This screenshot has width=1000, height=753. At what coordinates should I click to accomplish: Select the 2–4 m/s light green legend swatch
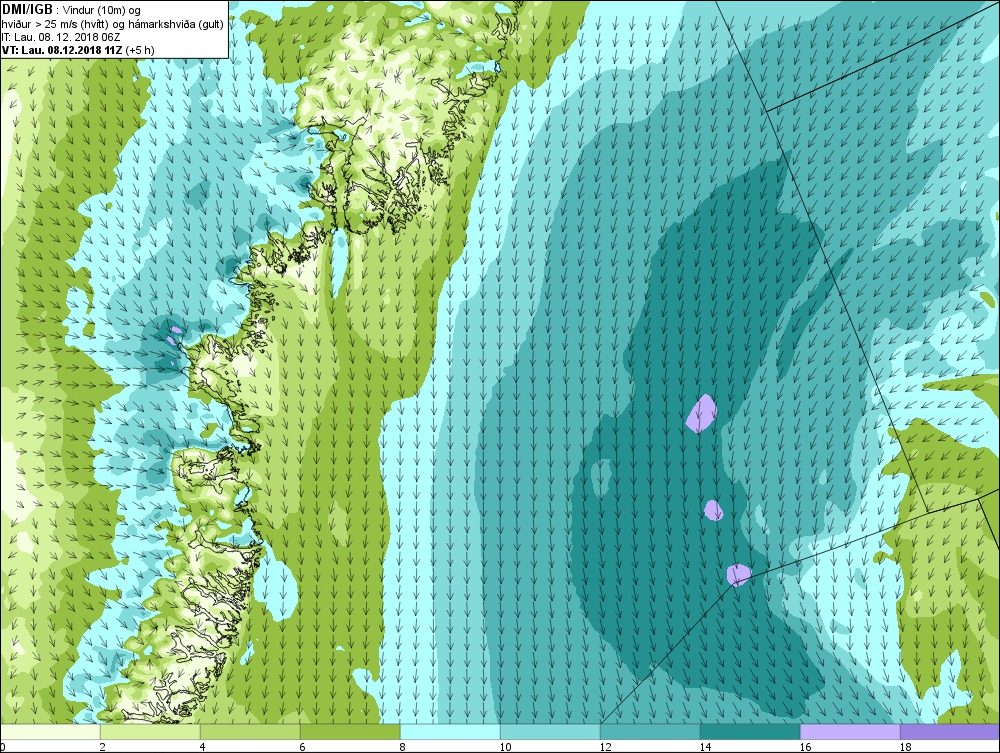150,732
